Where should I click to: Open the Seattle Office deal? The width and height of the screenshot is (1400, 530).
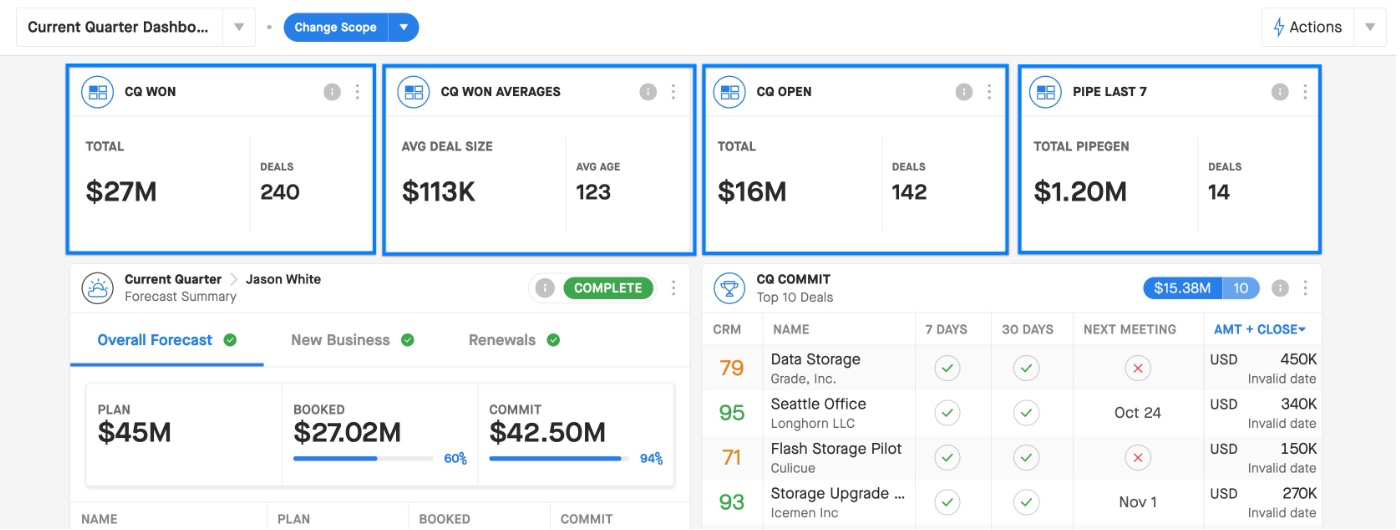point(1012,412)
